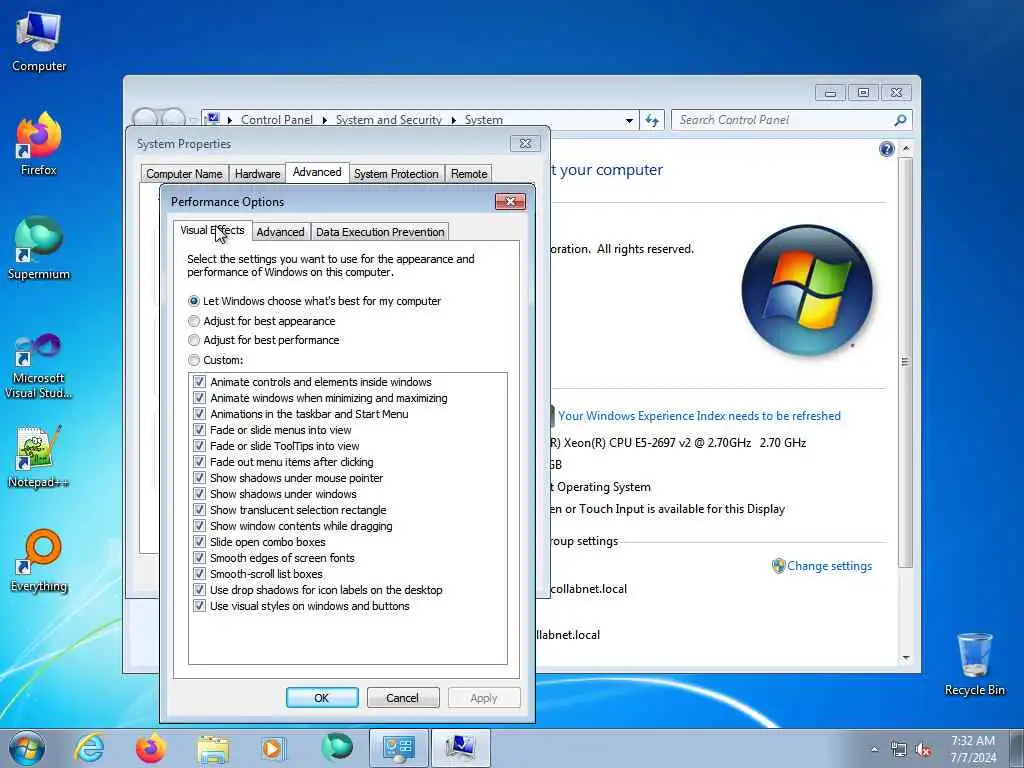The height and width of the screenshot is (768, 1024).
Task: Click Cancel in Performance Options
Action: click(x=402, y=698)
